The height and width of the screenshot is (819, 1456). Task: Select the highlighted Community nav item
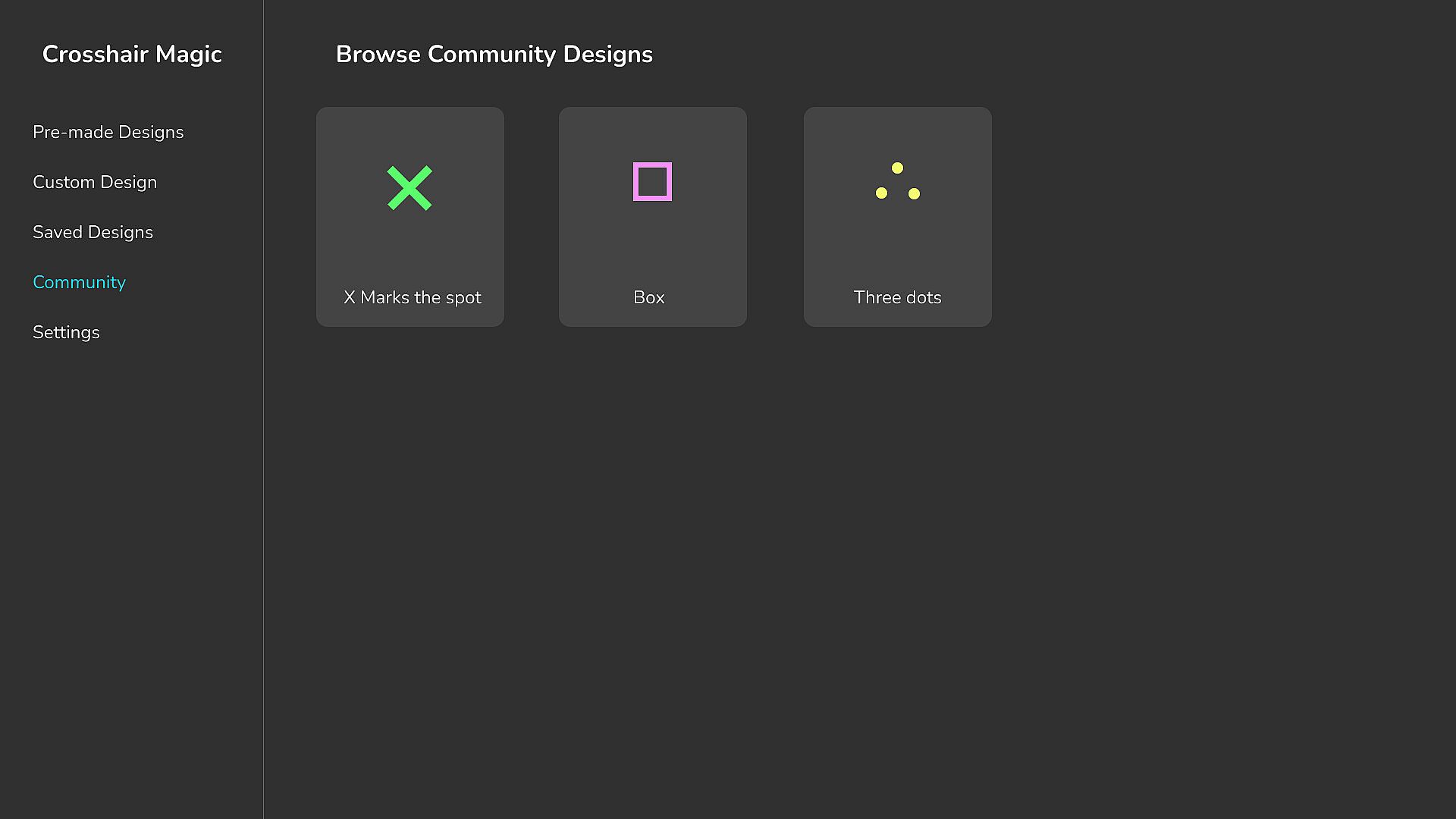[x=79, y=282]
